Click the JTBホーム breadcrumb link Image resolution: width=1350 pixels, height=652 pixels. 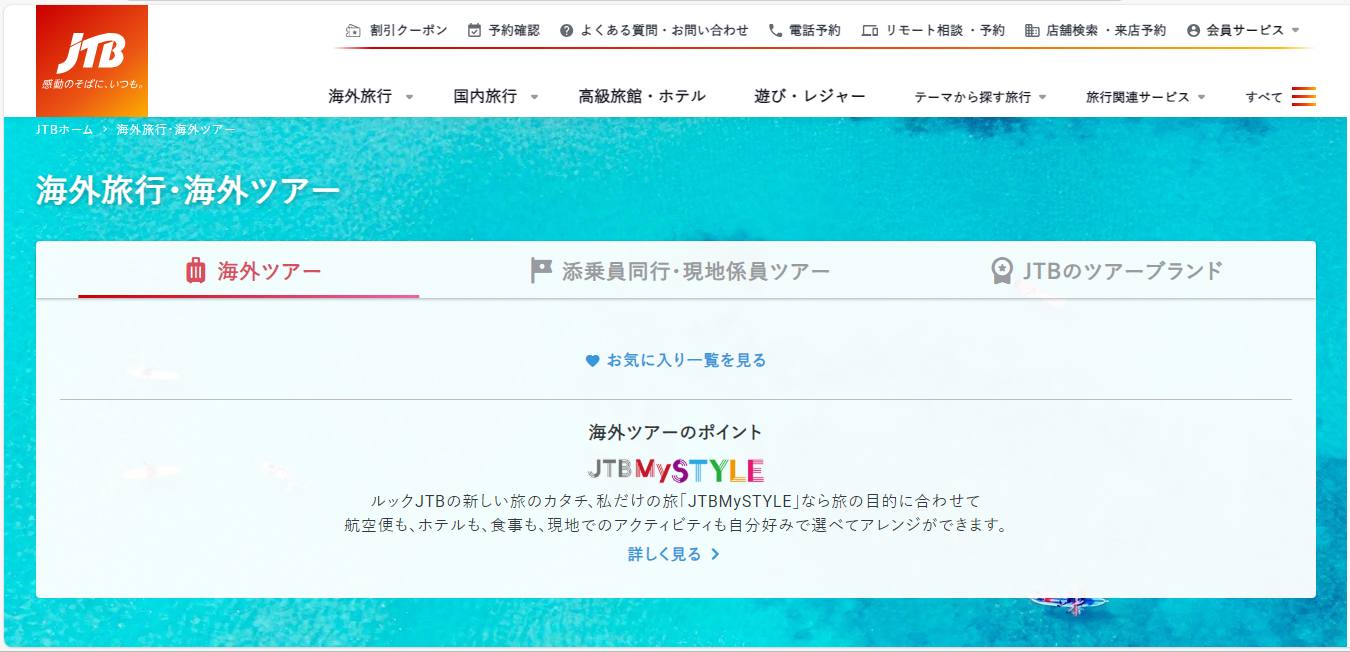tap(64, 130)
